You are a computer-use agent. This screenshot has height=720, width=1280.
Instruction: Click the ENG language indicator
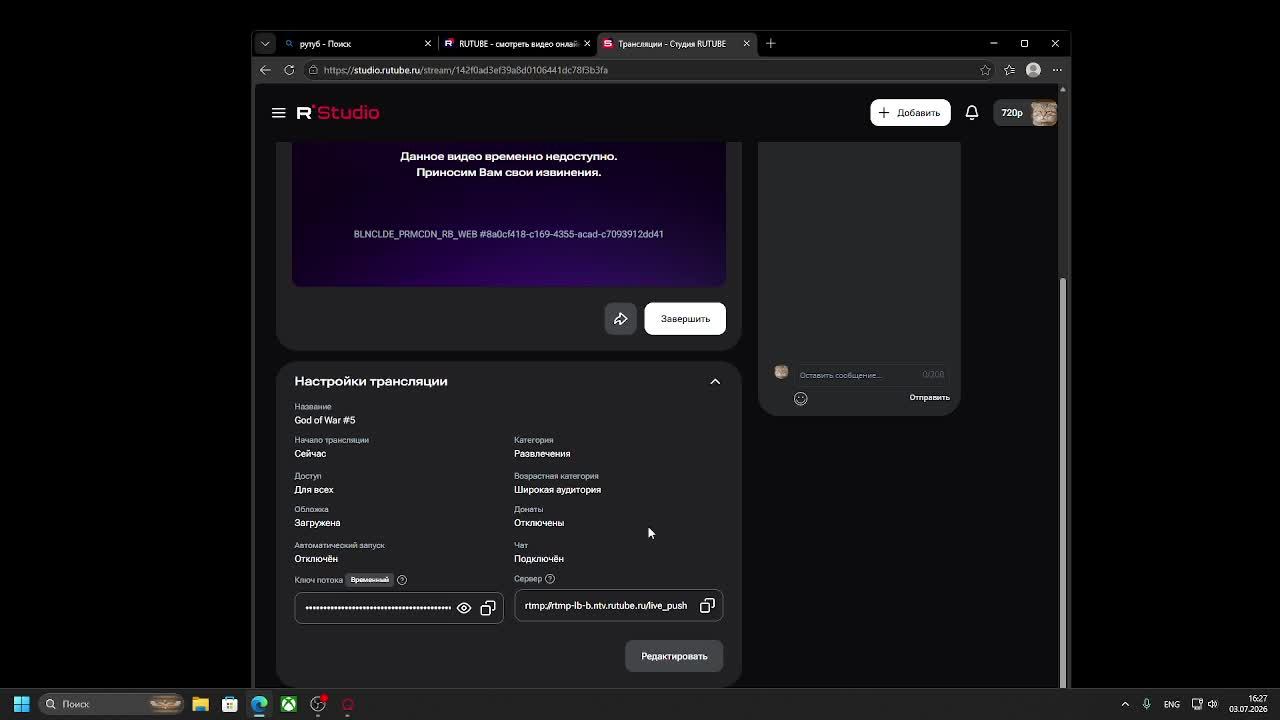coord(1171,704)
